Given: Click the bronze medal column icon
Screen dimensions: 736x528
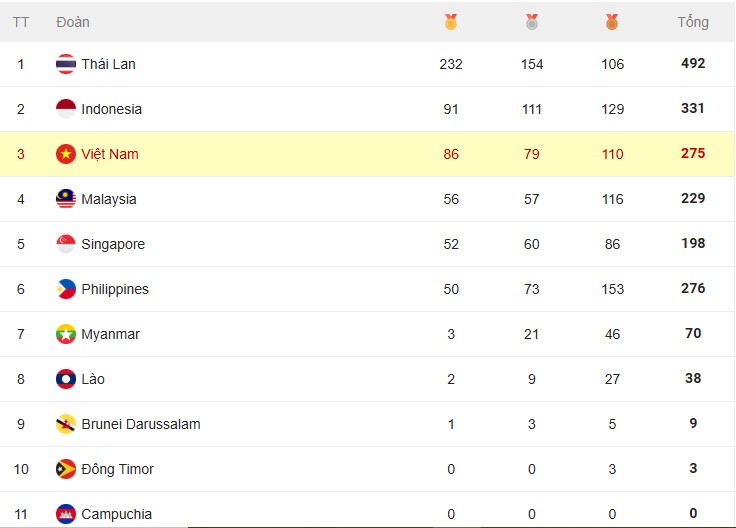Looking at the screenshot, I should coord(612,21).
